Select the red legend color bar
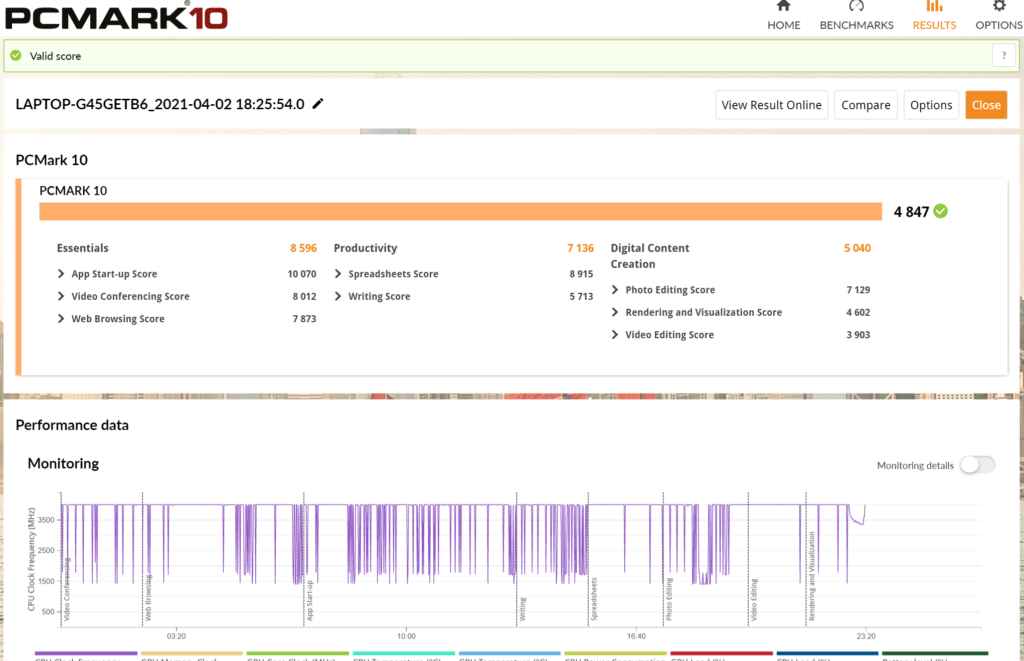Screen dimensions: 1024x661 (722, 653)
